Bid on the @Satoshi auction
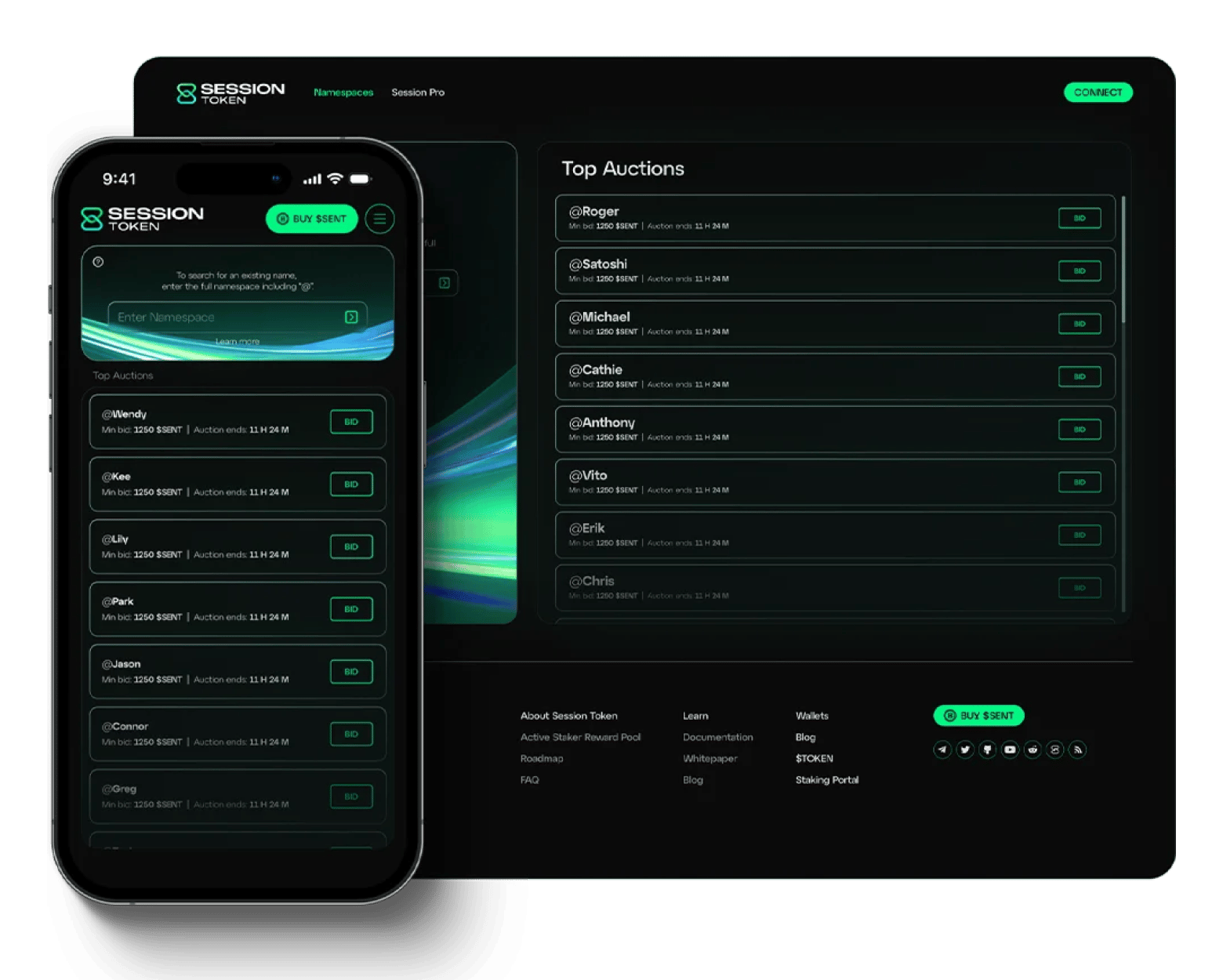1223x980 pixels. tap(1080, 270)
